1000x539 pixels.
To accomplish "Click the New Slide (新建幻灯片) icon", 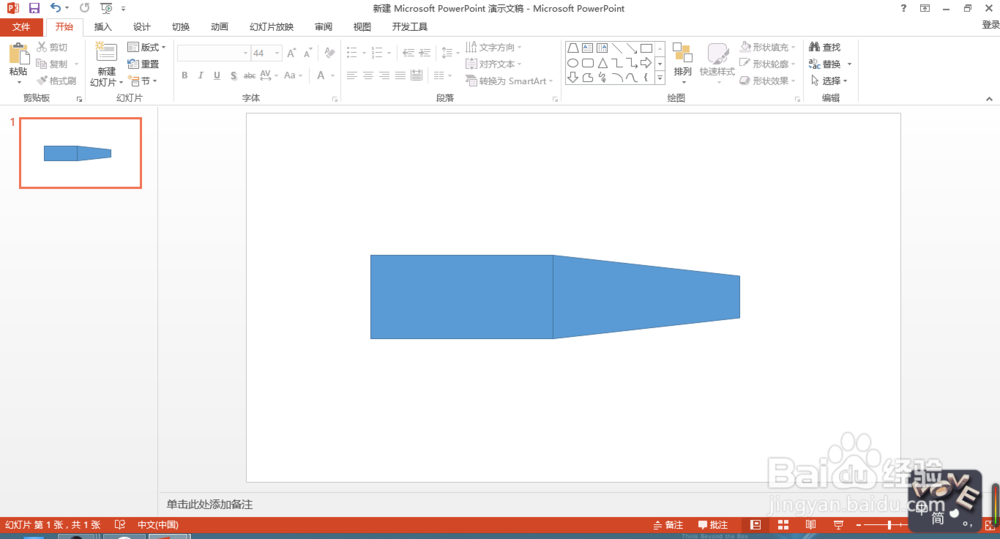I will click(106, 53).
